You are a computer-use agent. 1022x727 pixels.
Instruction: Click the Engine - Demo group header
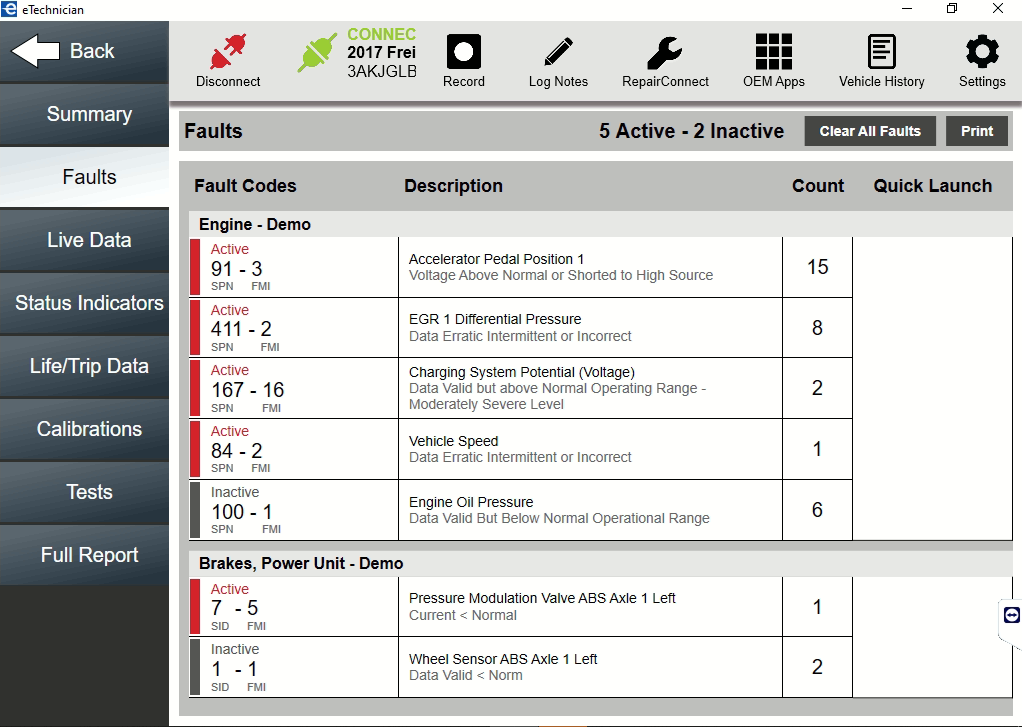pos(255,224)
